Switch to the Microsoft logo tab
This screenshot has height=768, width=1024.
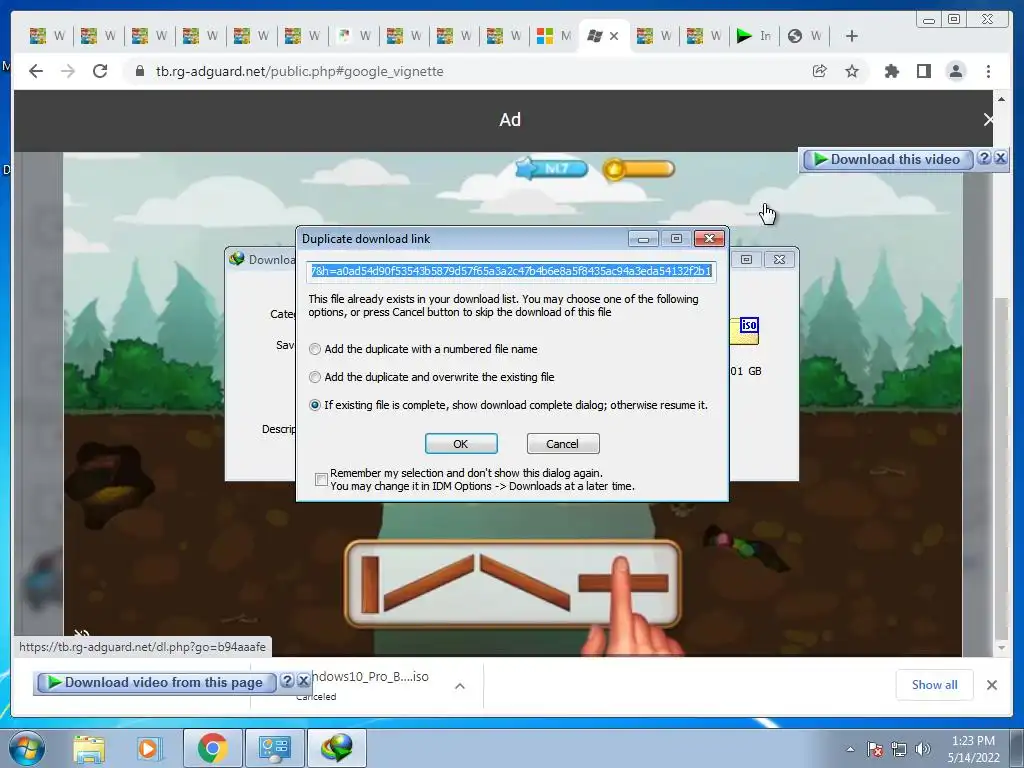pyautogui.click(x=553, y=36)
